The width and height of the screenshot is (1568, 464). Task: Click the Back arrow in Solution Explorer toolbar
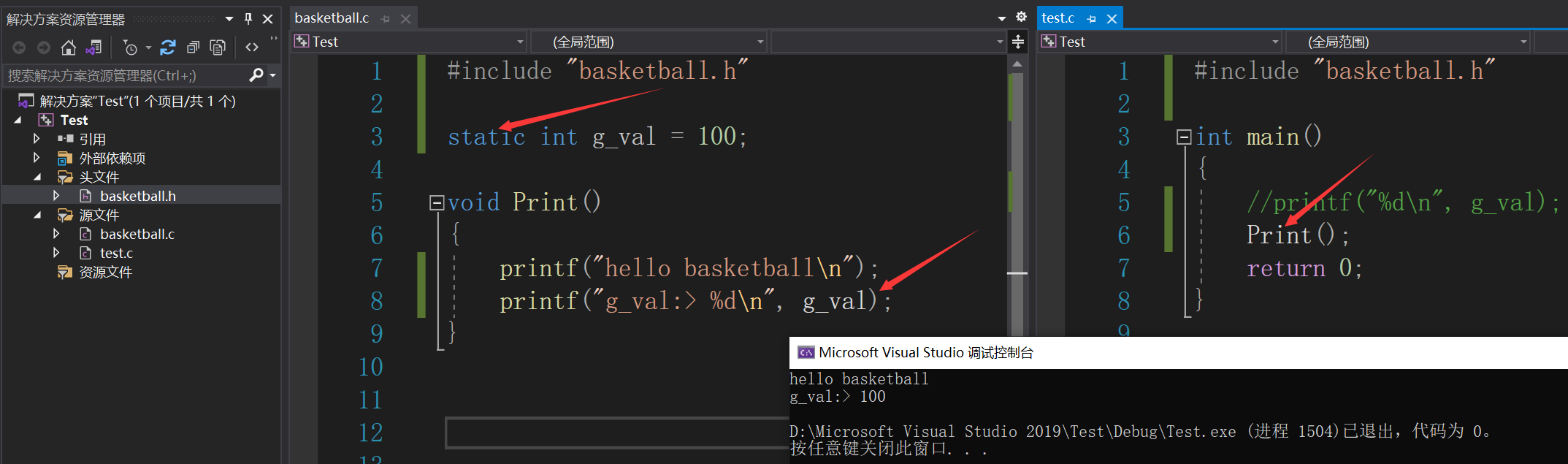point(19,47)
